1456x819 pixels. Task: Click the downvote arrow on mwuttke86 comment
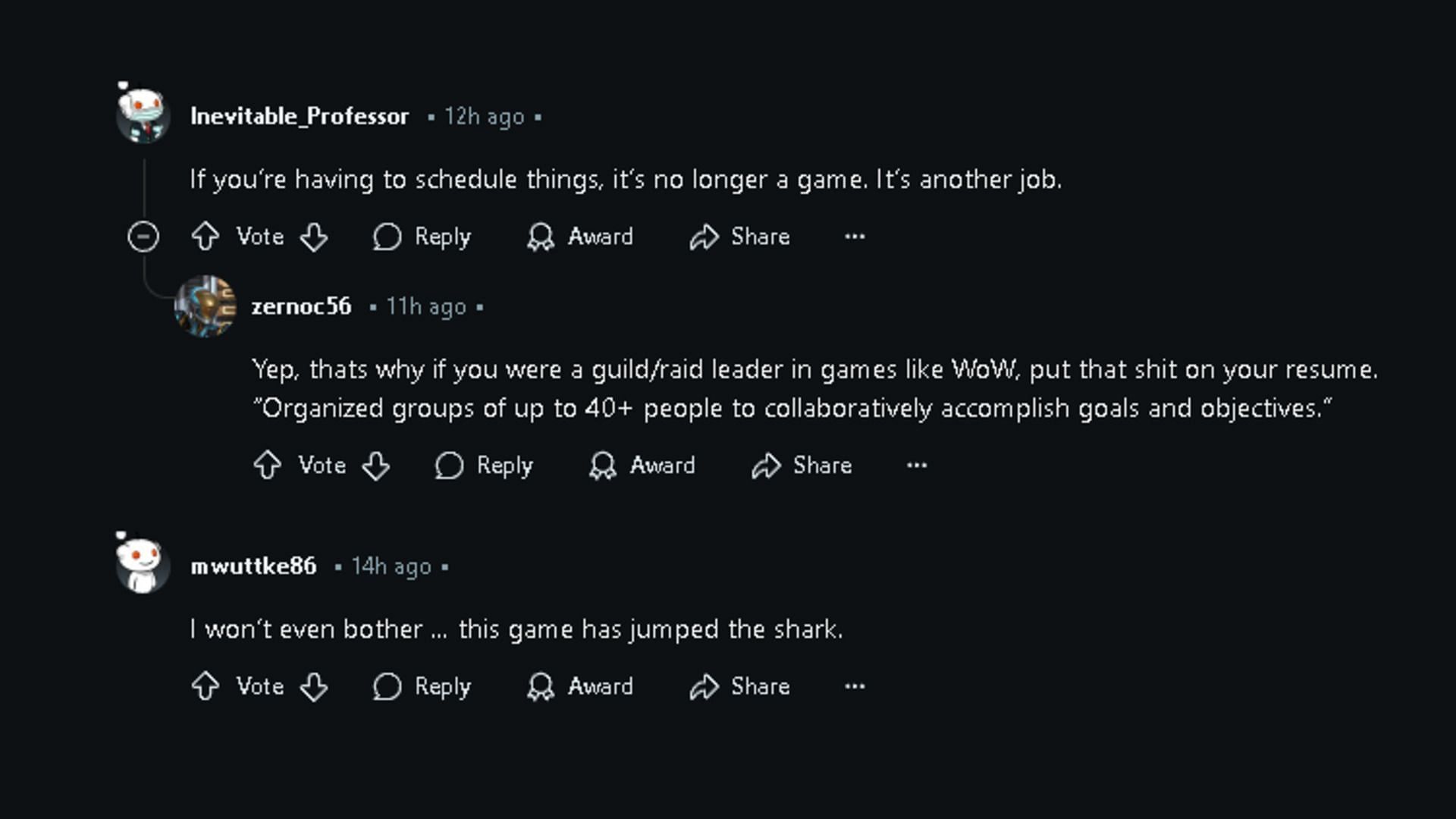click(313, 687)
